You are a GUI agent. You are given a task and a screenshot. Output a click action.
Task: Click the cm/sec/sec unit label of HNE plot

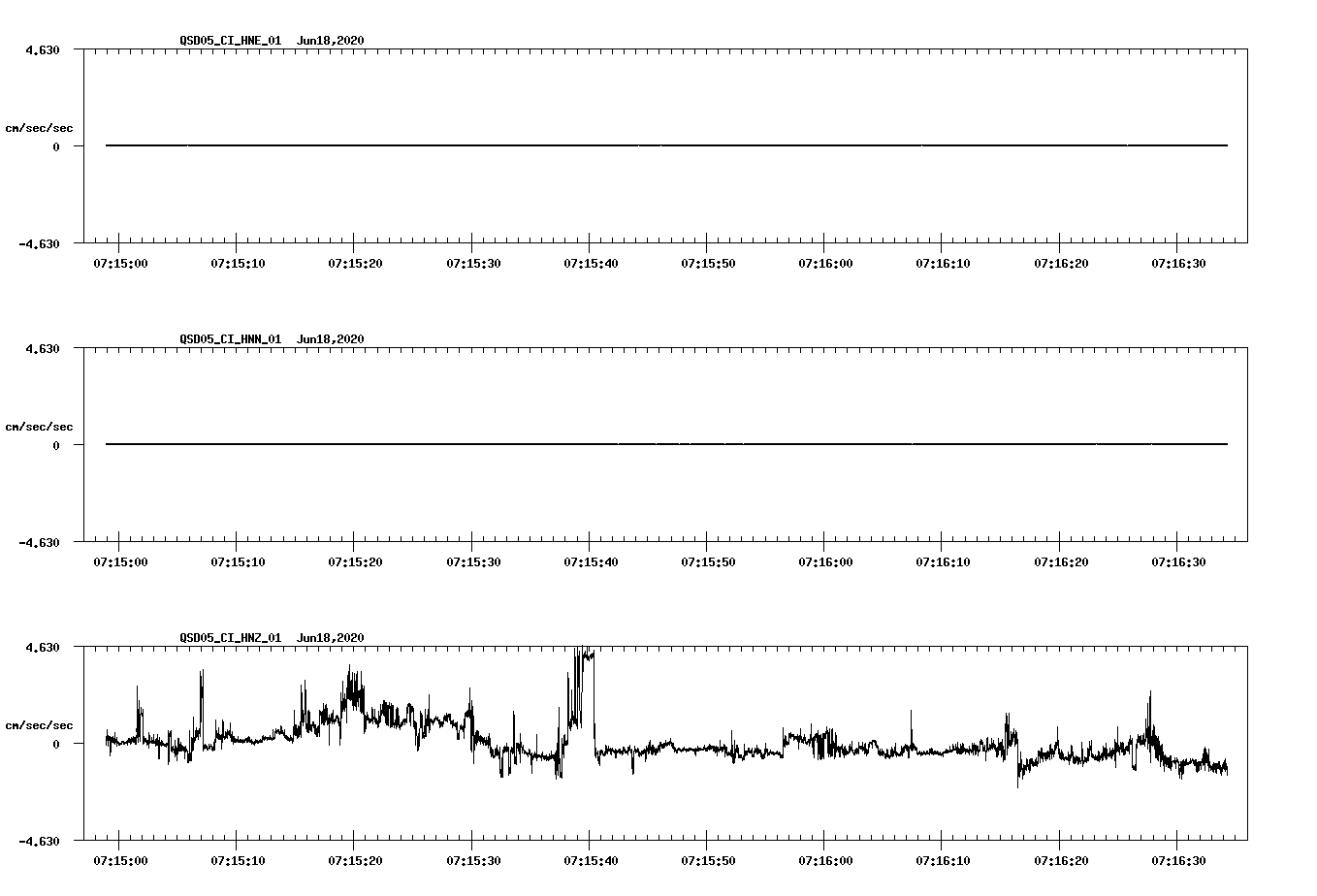coord(39,128)
